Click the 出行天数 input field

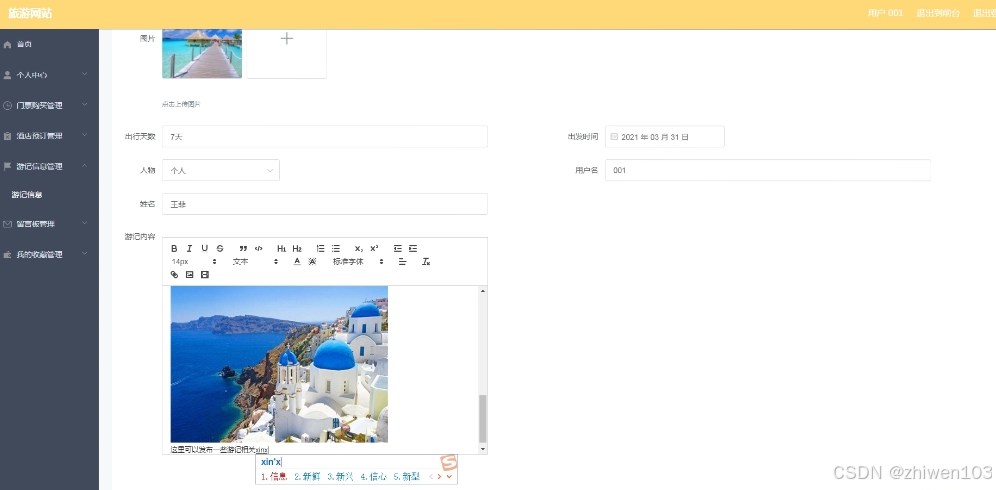pos(325,137)
